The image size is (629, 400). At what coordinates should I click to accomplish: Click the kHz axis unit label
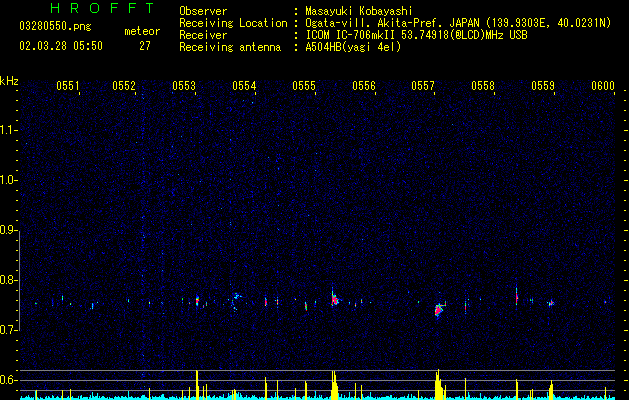click(9, 81)
